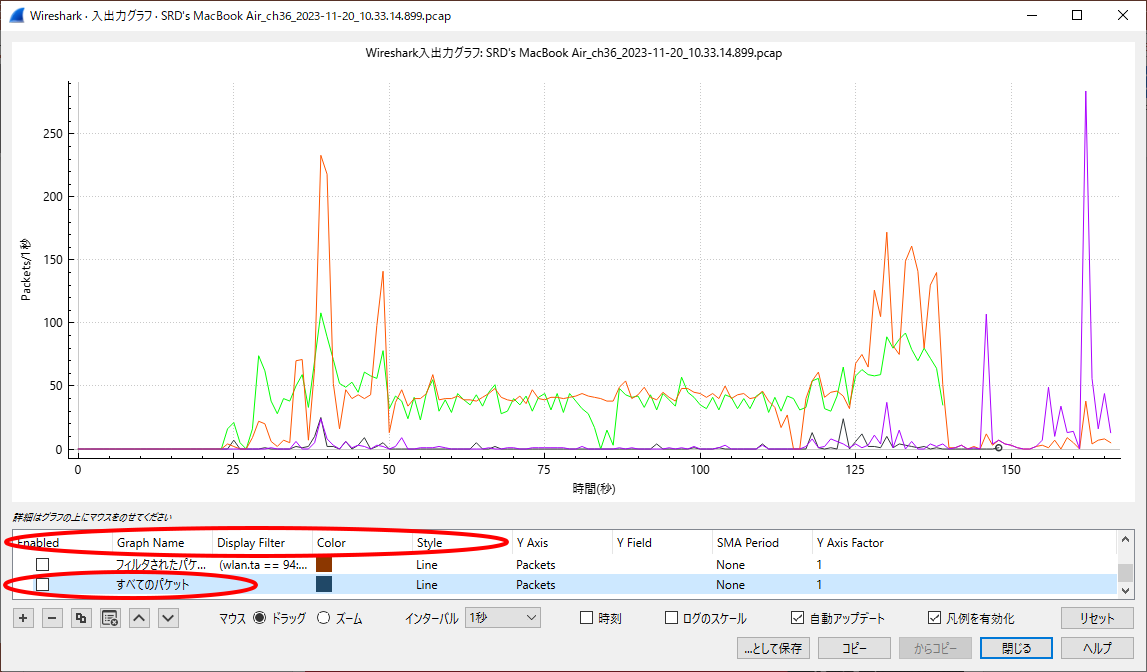Duplicate the selected graph with the copy icon
1147x672 pixels.
[81, 618]
